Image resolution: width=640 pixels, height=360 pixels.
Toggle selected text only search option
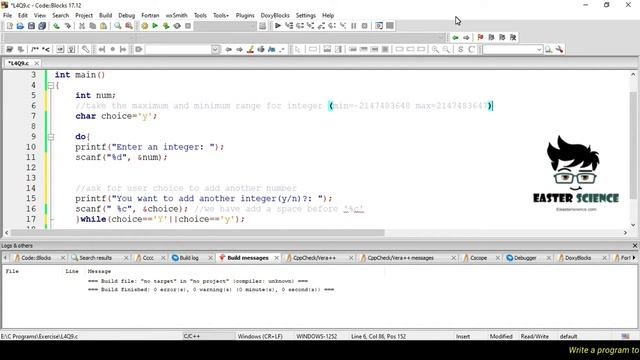pyautogui.click(x=261, y=49)
